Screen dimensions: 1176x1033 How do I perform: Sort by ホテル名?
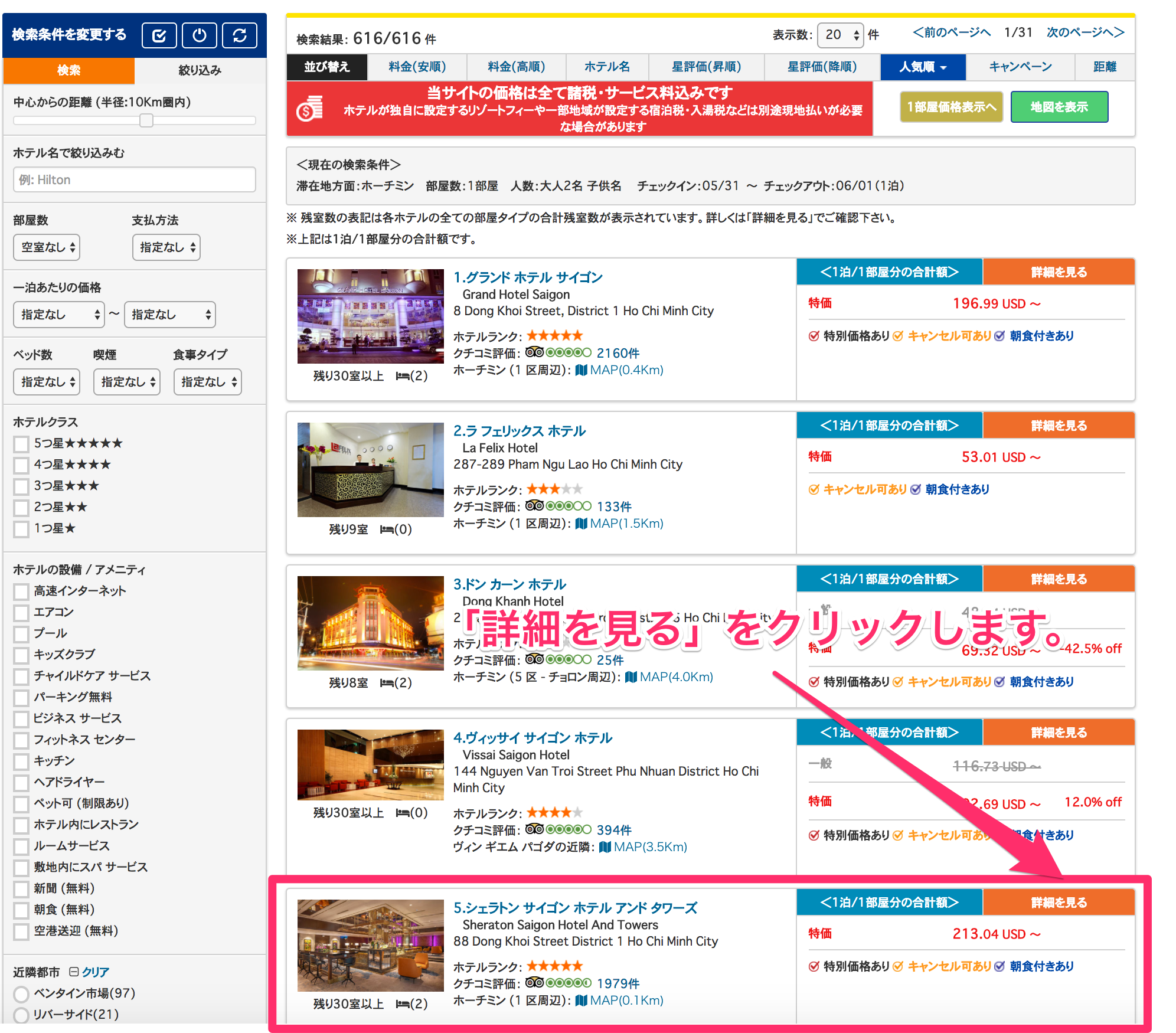tap(607, 67)
